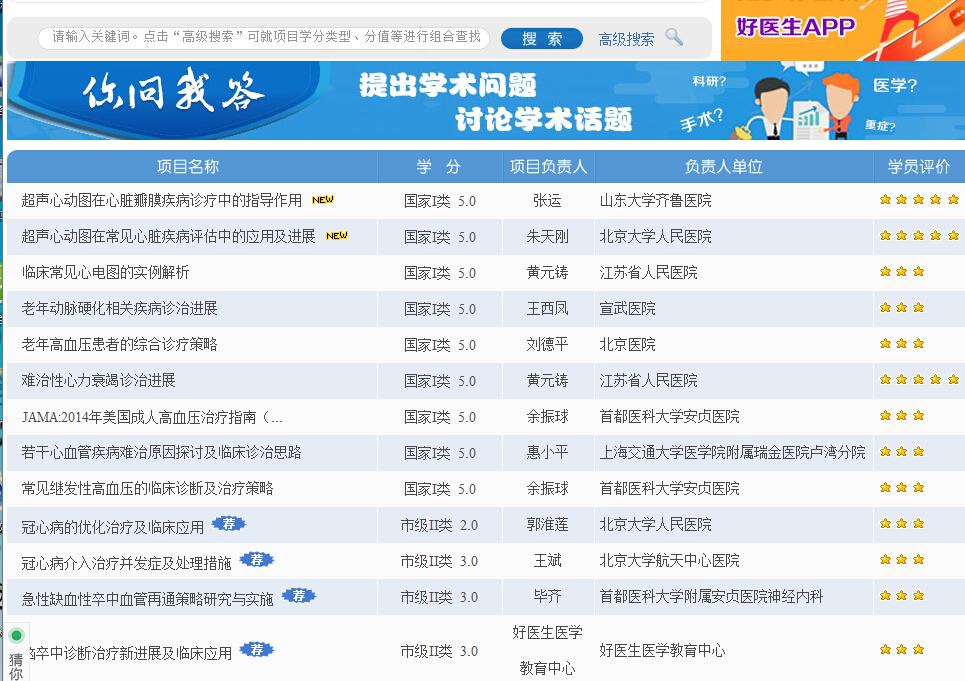This screenshot has width=965, height=681.
Task: Click the 荐 badge on 卒中诊断治疗新进展 row
Action: pyautogui.click(x=257, y=650)
